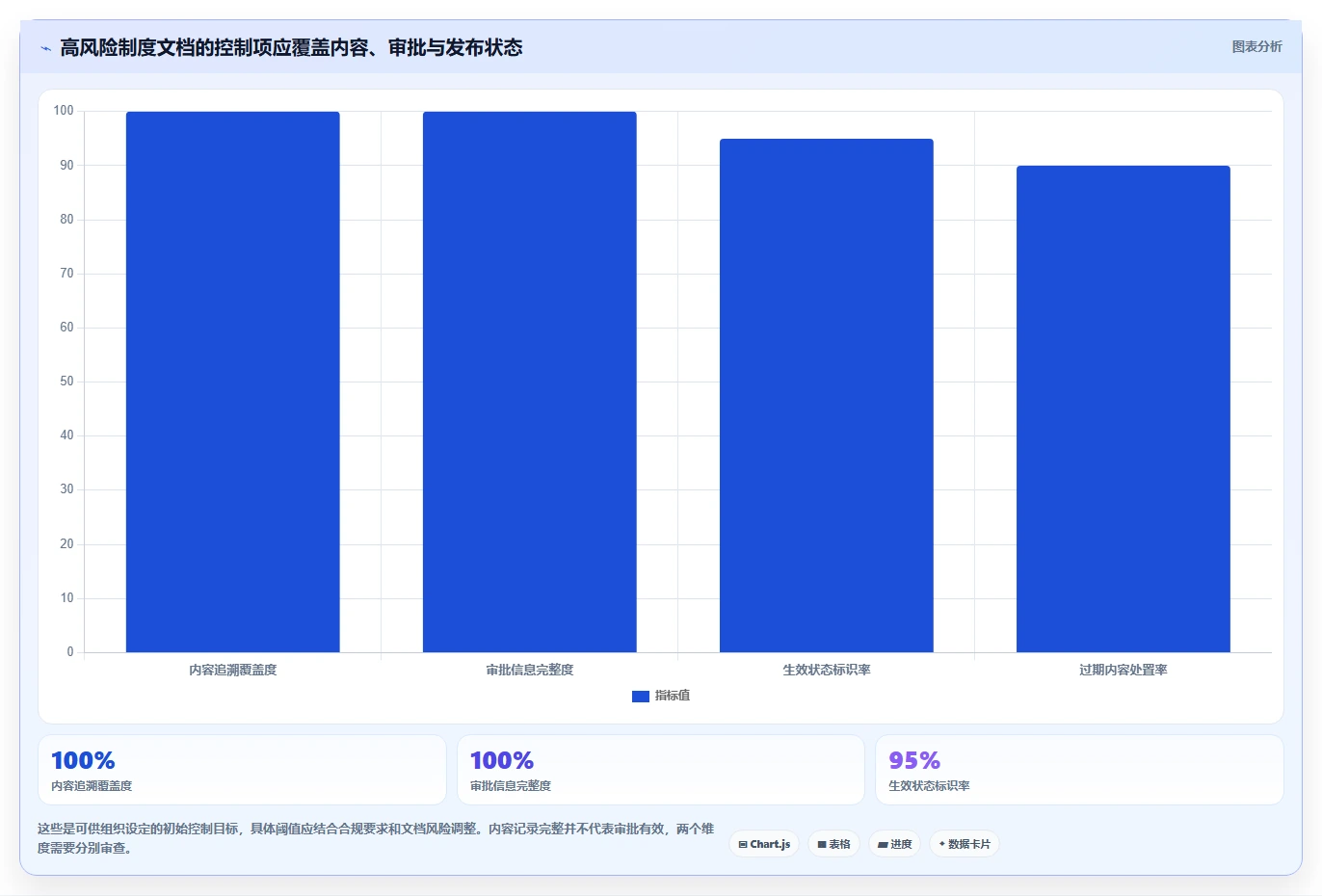Click the 数据卡片 tag chip
Viewport: 1322px width, 896px height.
(x=965, y=844)
